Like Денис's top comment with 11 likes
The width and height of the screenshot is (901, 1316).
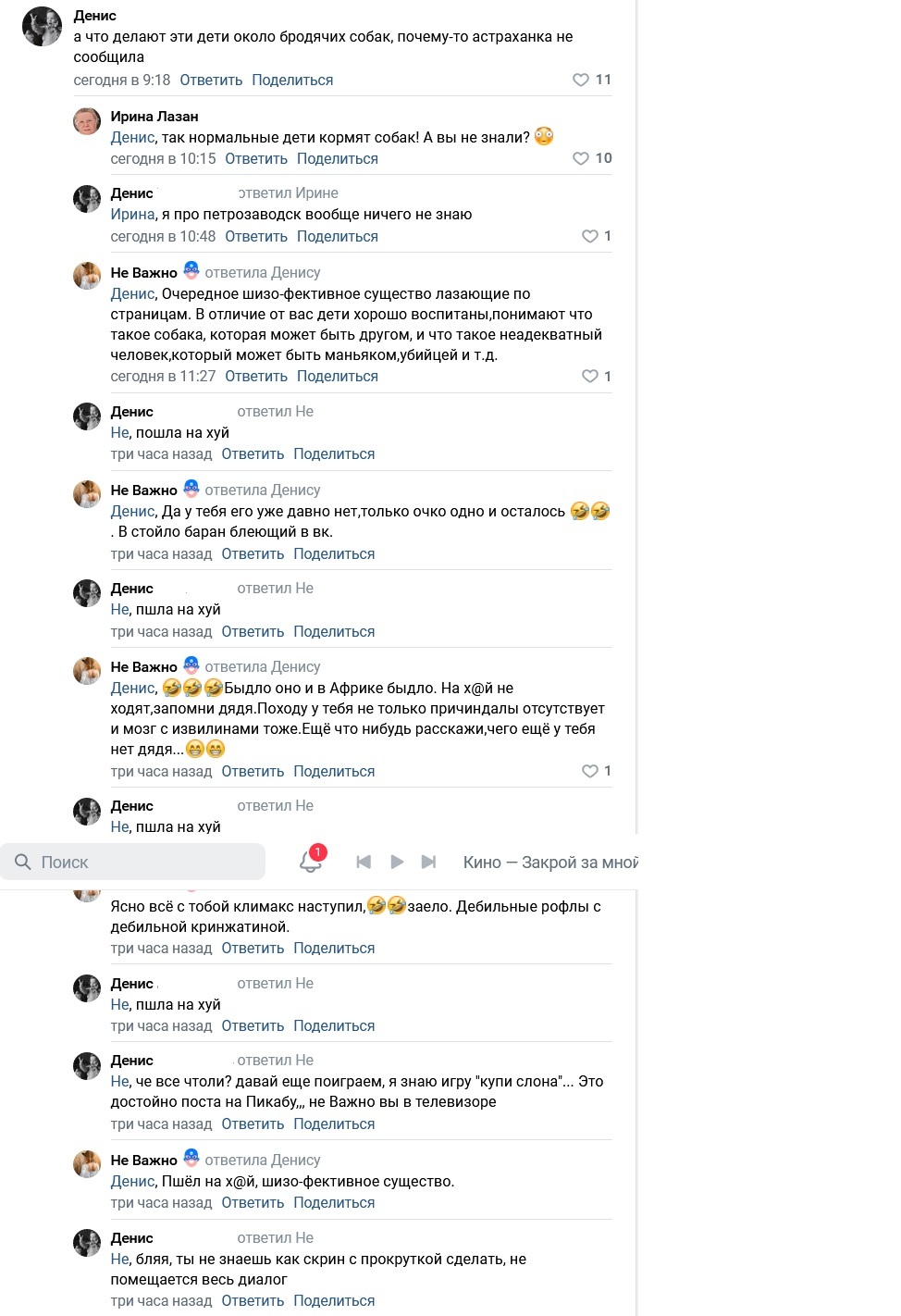click(581, 80)
